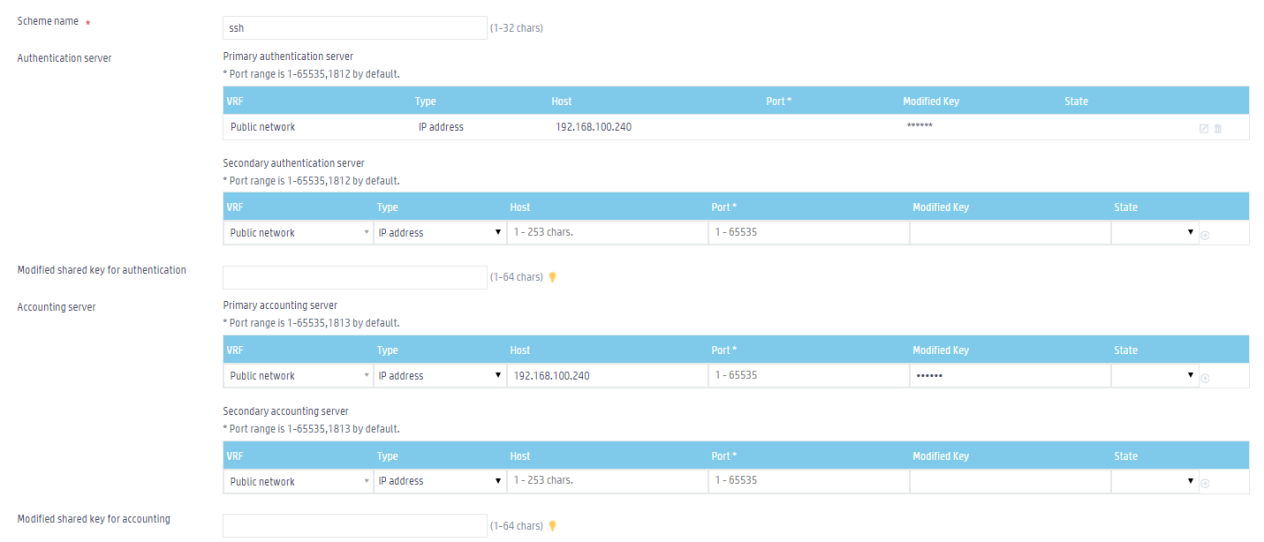This screenshot has height=542, width=1264.
Task: Click 'IP address' cell in primary authentication row
Action: 441,127
